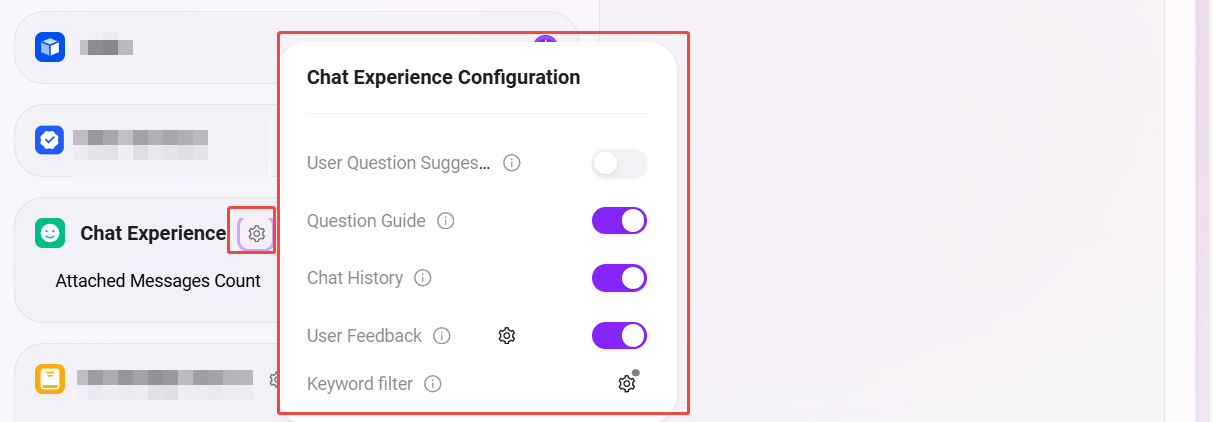Open Keyword filter settings gear
The width and height of the screenshot is (1213, 422).
626,384
